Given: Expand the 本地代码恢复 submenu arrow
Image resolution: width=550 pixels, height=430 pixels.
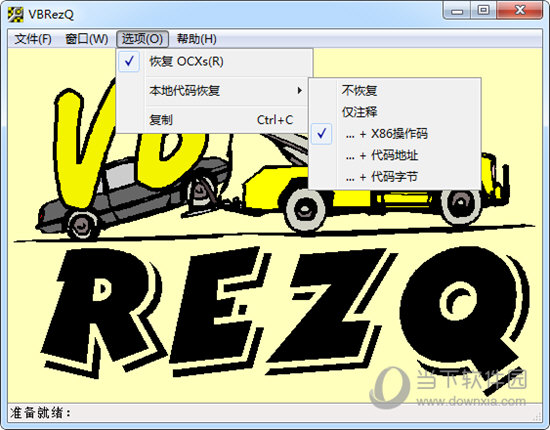Looking at the screenshot, I should click(299, 91).
